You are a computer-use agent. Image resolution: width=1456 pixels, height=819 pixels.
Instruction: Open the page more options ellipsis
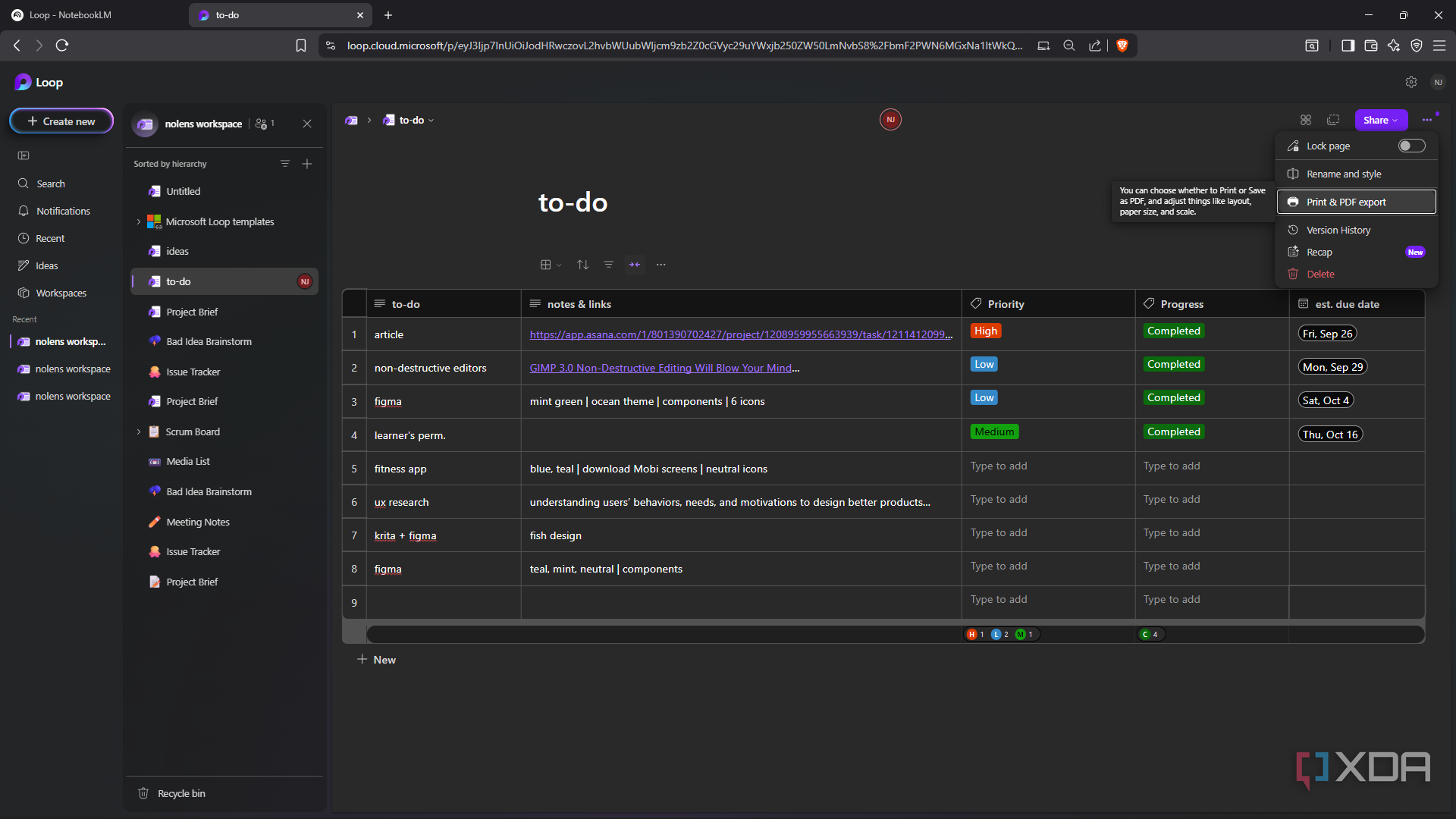coord(1427,120)
